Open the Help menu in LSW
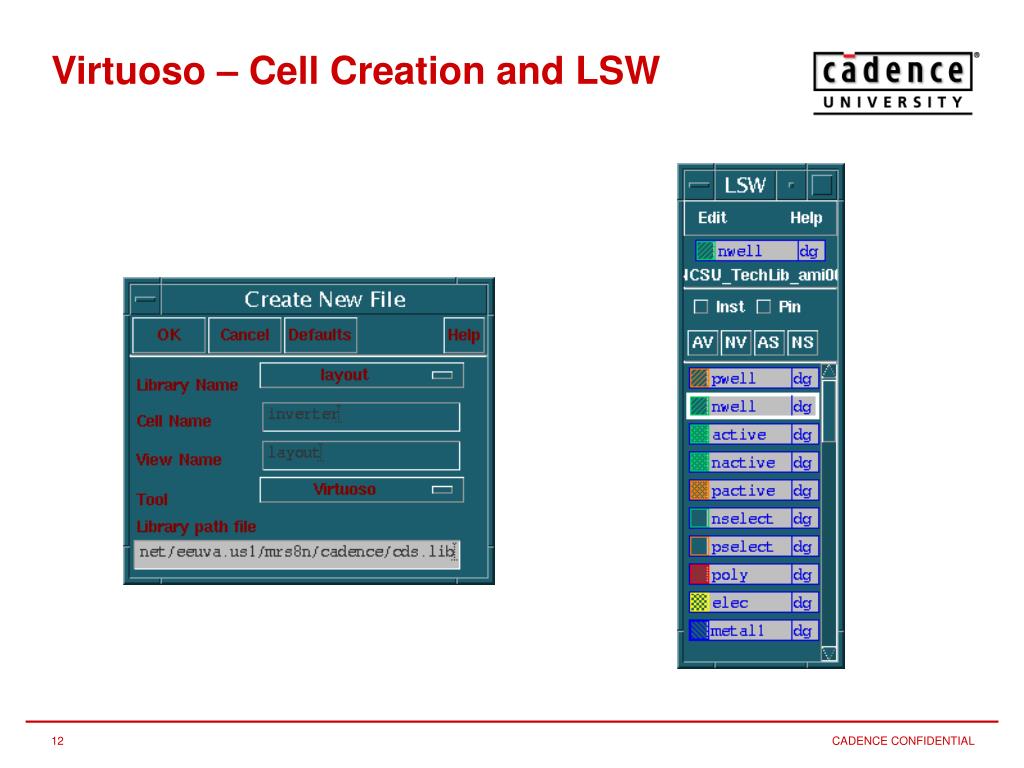Viewport: 1024px width, 768px height. (806, 218)
